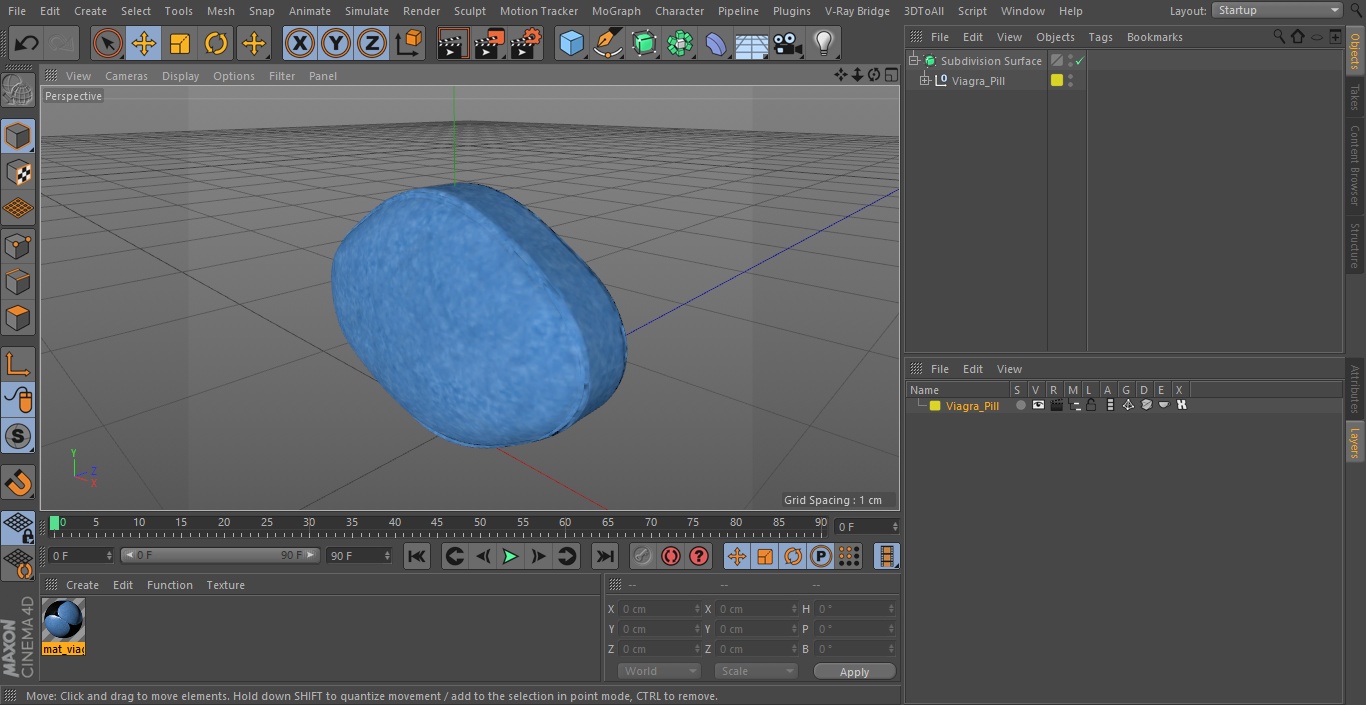The width and height of the screenshot is (1366, 705).
Task: Toggle Solo dot for Viagra_Pill layer
Action: point(1020,406)
